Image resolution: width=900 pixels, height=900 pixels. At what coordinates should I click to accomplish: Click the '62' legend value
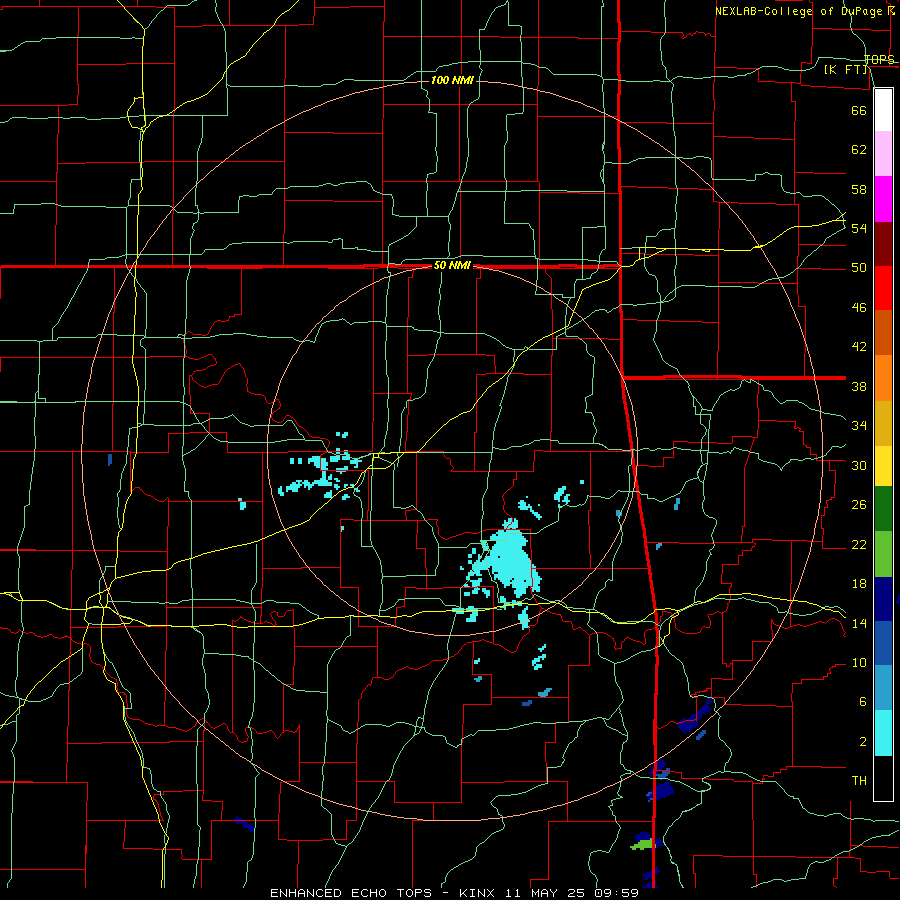(859, 150)
